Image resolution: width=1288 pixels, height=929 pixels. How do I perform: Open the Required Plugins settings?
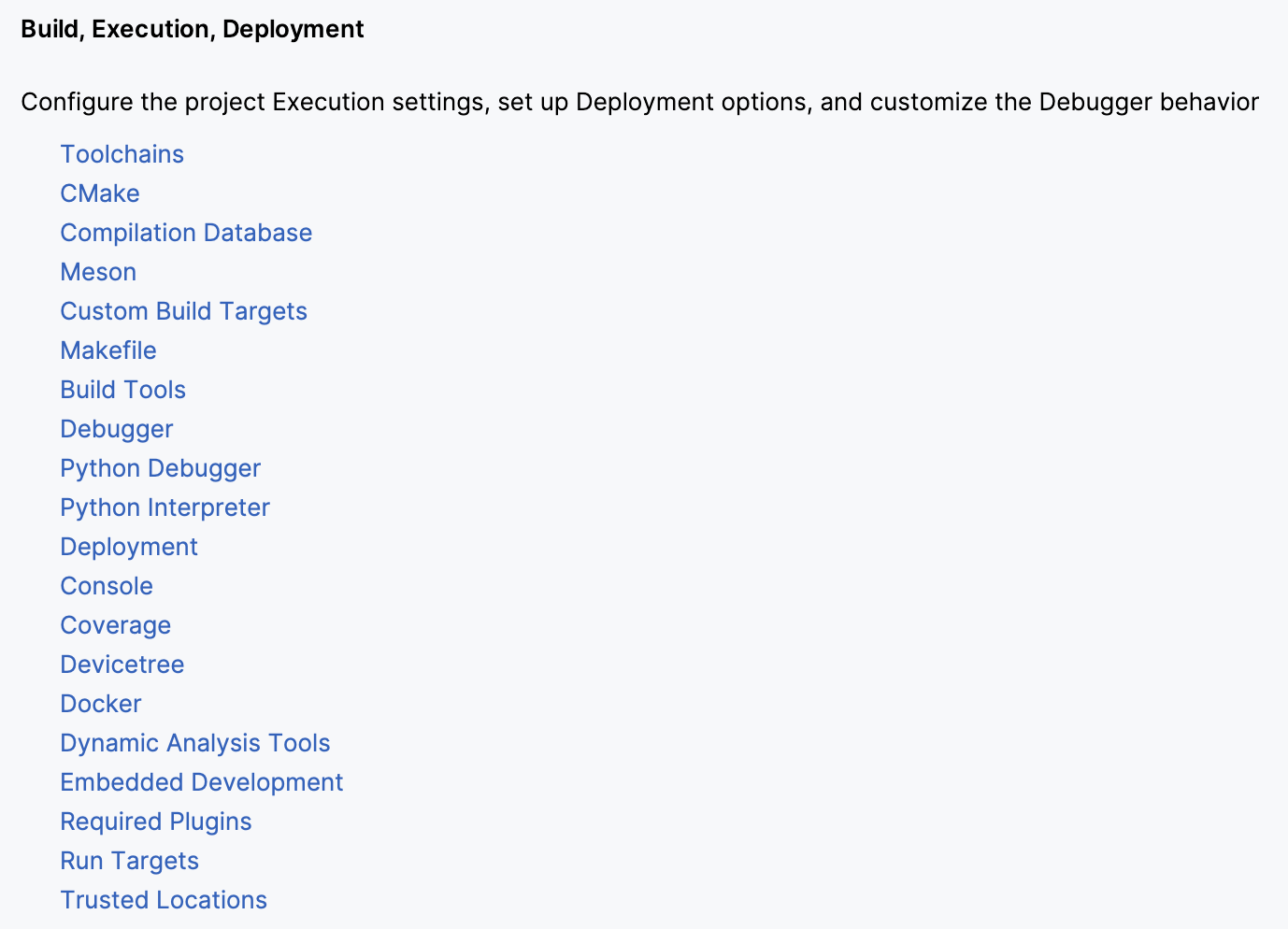[x=155, y=822]
